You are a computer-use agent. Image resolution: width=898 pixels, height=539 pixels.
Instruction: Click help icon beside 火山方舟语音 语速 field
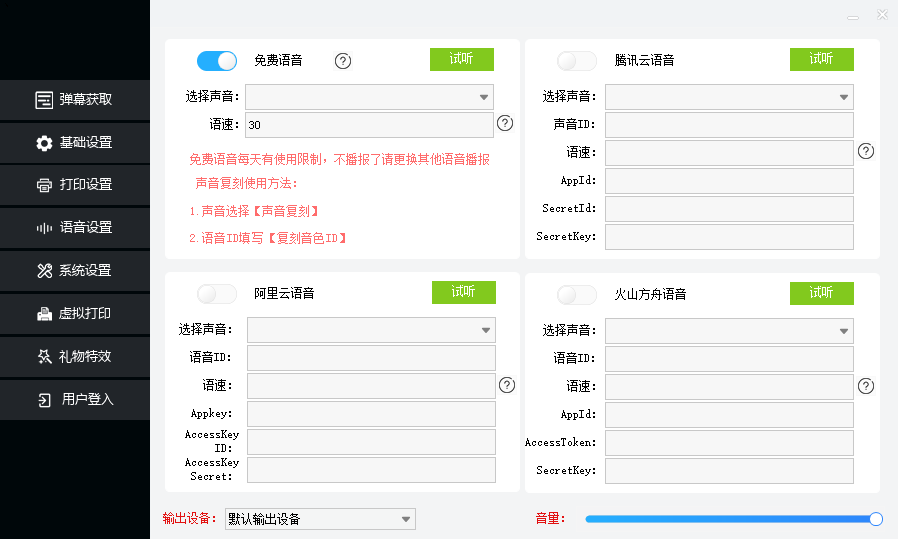tap(866, 386)
